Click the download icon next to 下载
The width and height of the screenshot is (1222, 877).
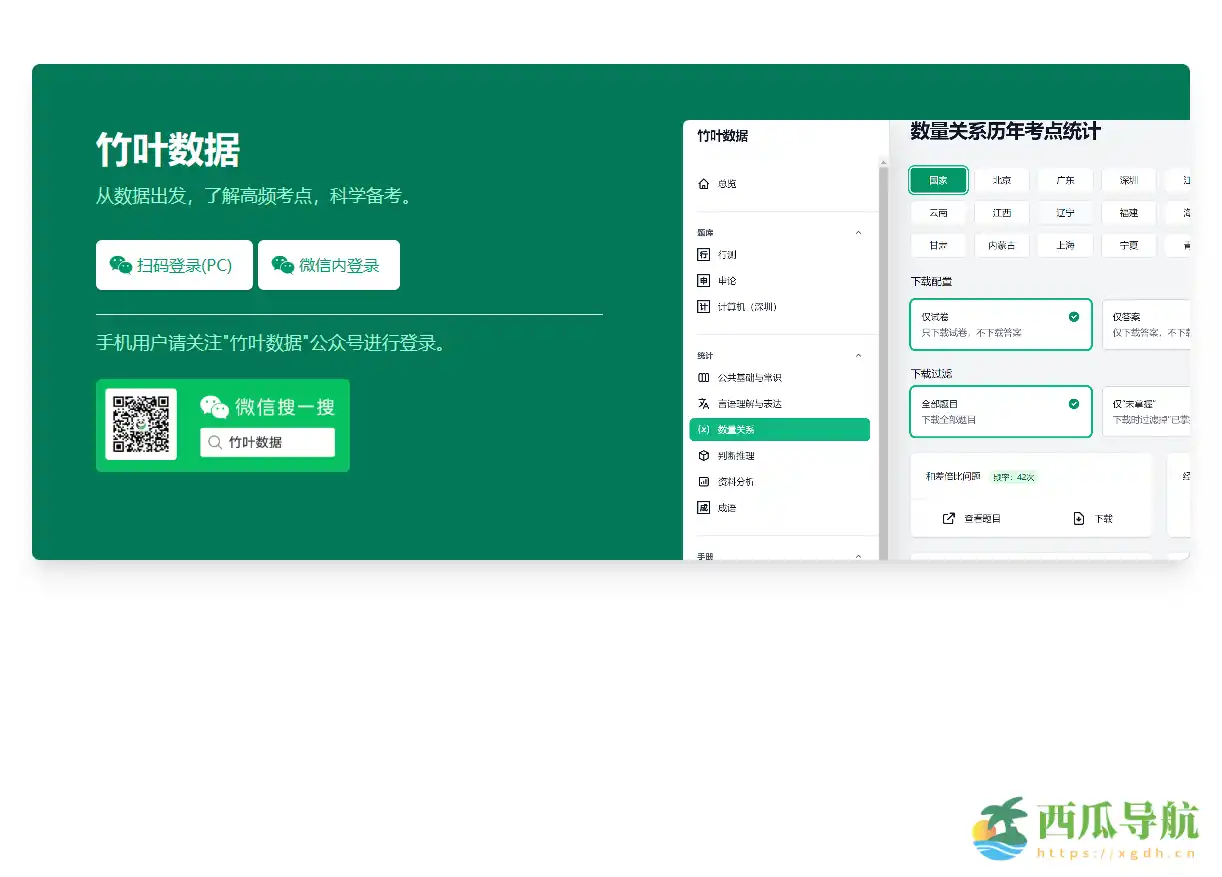(1079, 518)
